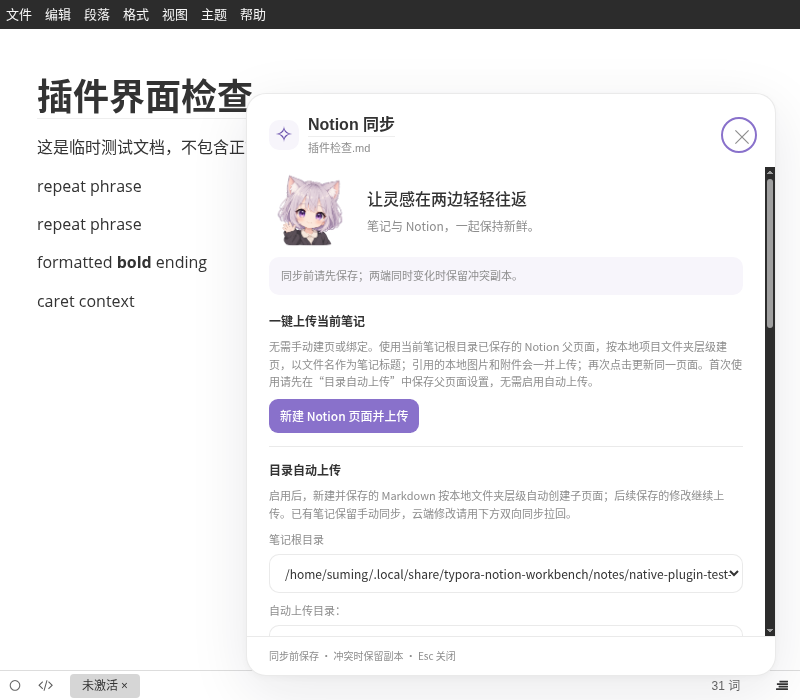
Task: Click the 一键上传当前笔记 section heading
Action: click(317, 321)
